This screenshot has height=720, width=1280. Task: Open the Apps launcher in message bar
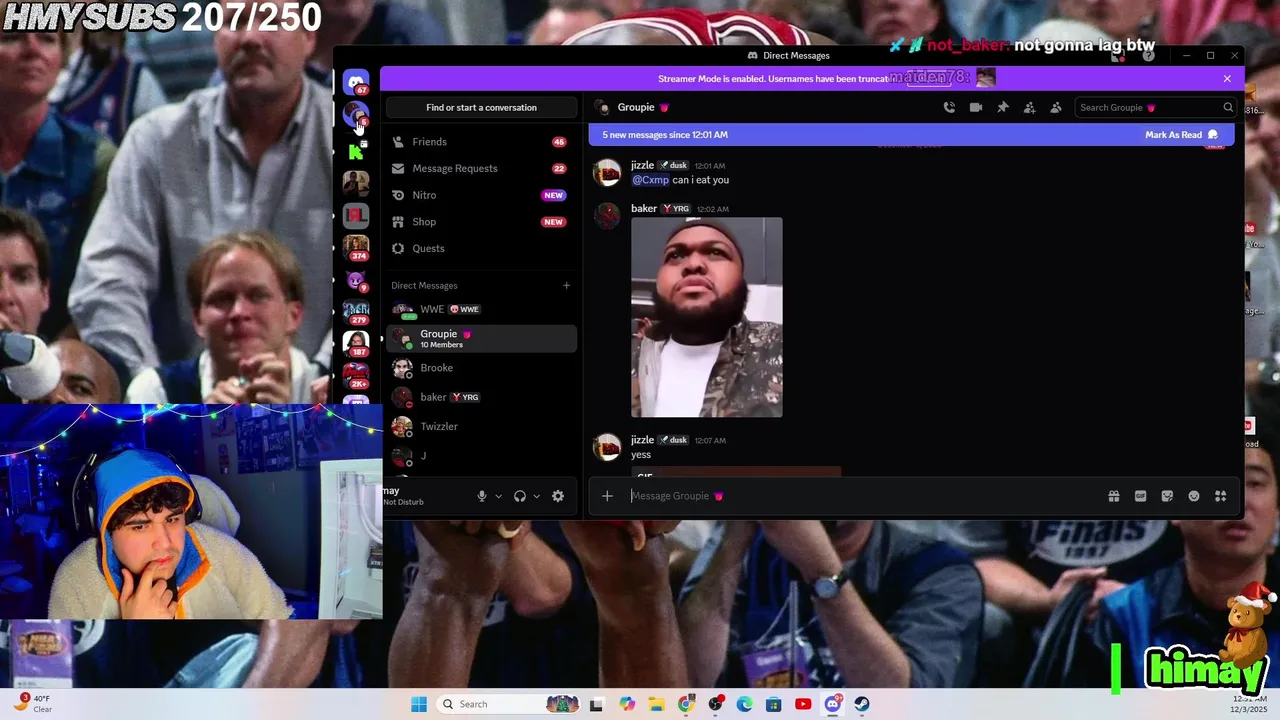click(1220, 496)
